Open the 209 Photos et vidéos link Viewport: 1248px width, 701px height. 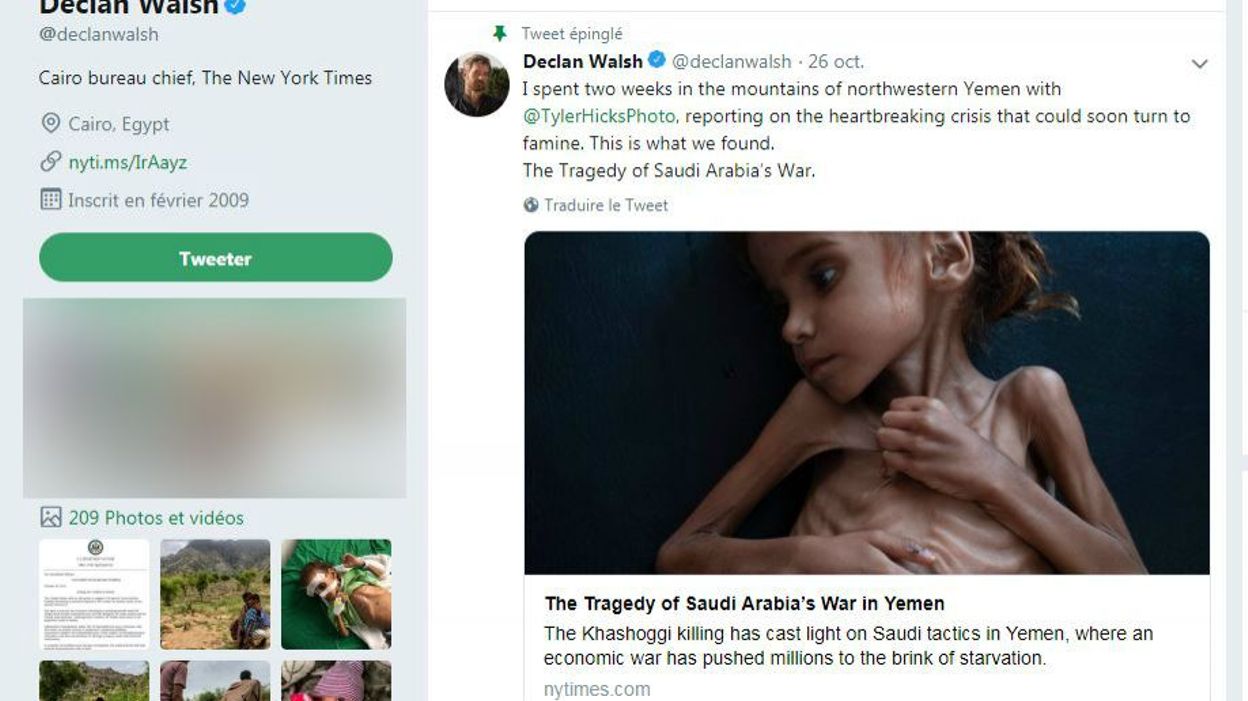[156, 517]
